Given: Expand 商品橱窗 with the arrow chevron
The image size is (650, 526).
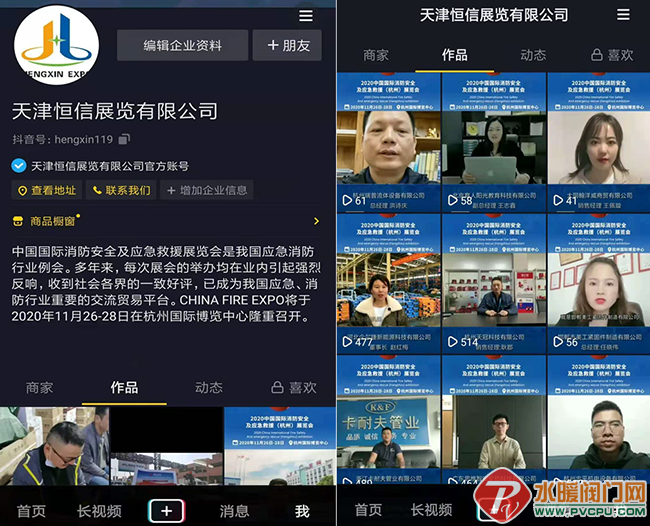Looking at the screenshot, I should [316, 221].
